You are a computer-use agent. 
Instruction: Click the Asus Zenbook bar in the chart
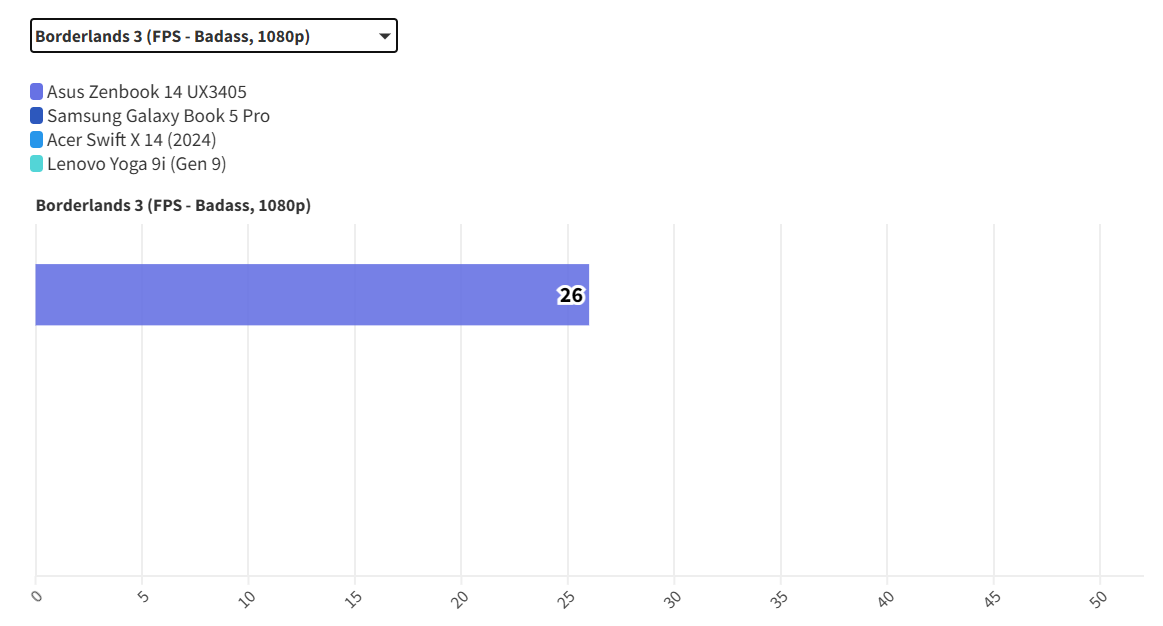[x=300, y=295]
